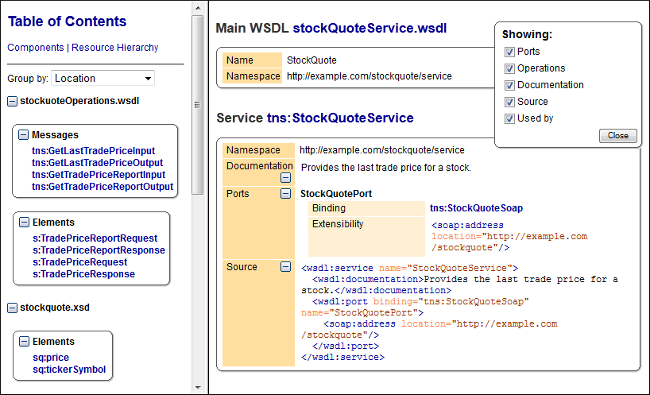Collapse the Ports row minus icon
This screenshot has width=650, height=395.
coord(286,194)
